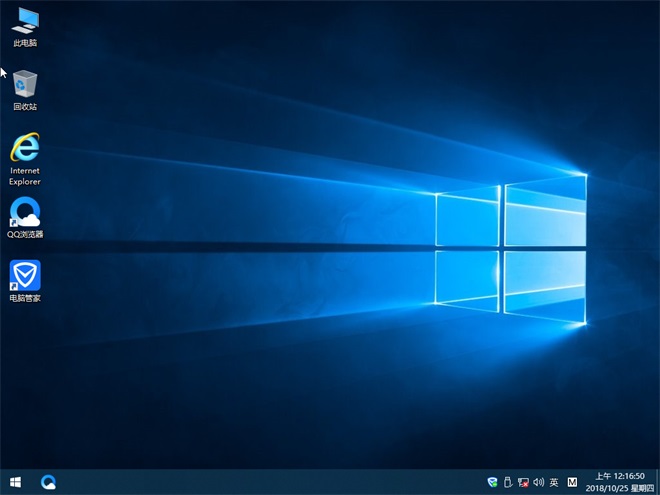Click the "电脑管家" text label on desktop
Screen dimensions: 660x495
tap(25, 298)
